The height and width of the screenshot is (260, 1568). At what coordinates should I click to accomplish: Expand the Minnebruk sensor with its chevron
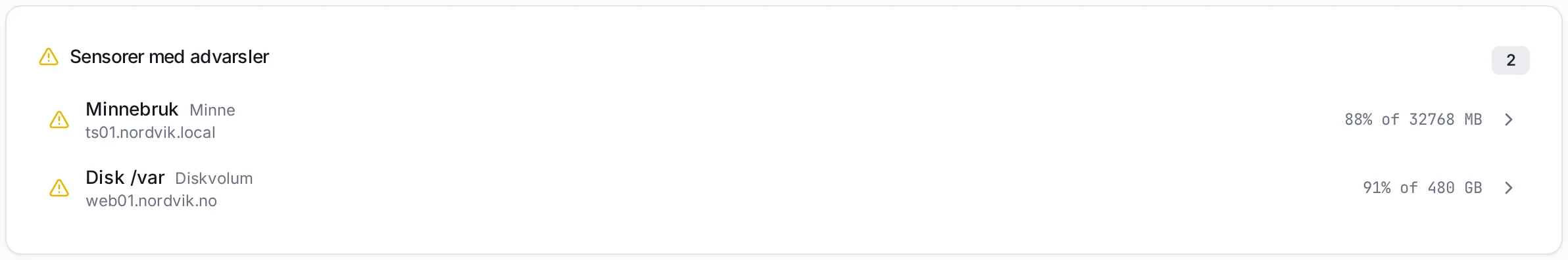pyautogui.click(x=1509, y=119)
